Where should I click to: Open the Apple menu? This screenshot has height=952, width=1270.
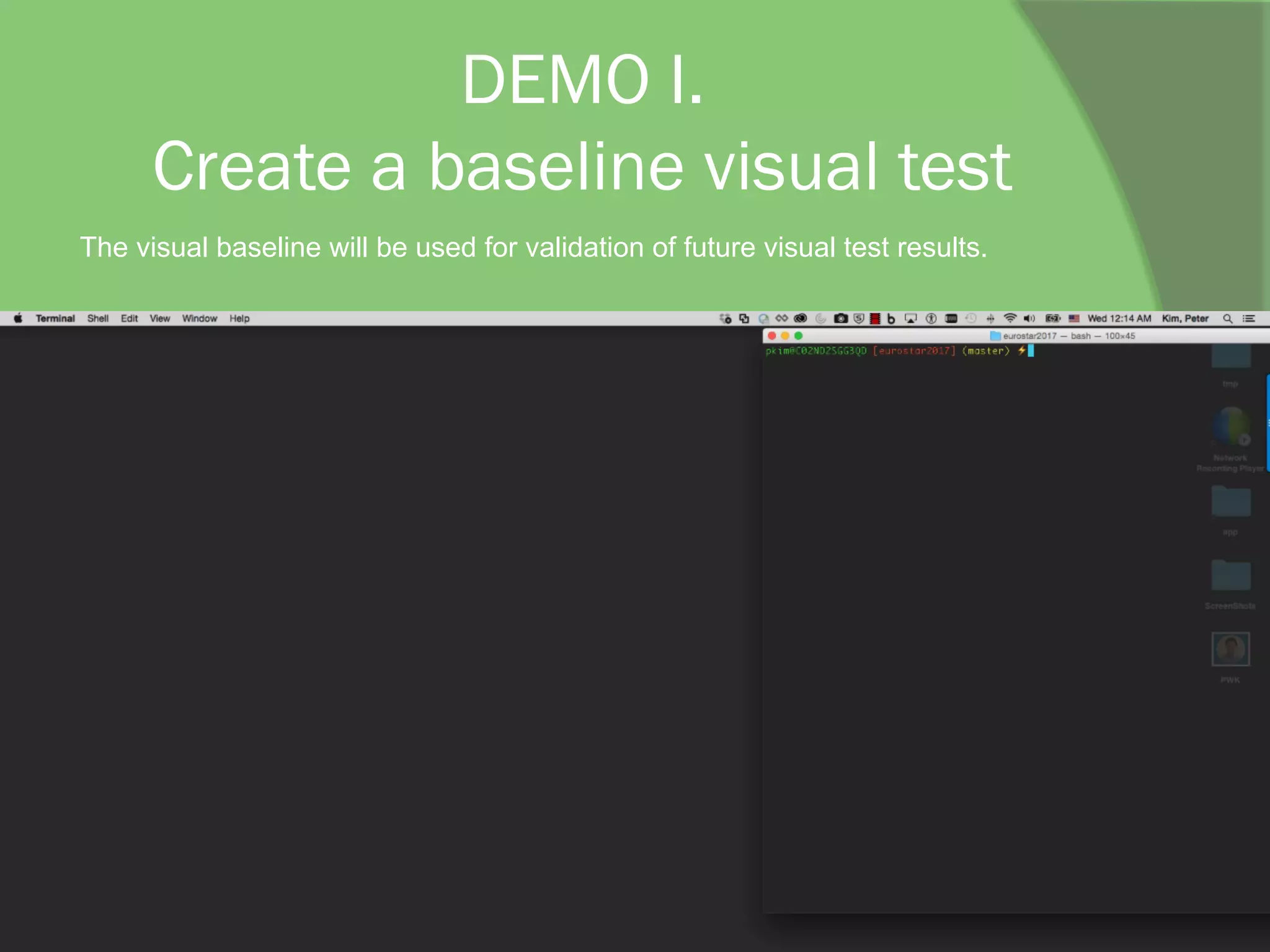tap(18, 318)
